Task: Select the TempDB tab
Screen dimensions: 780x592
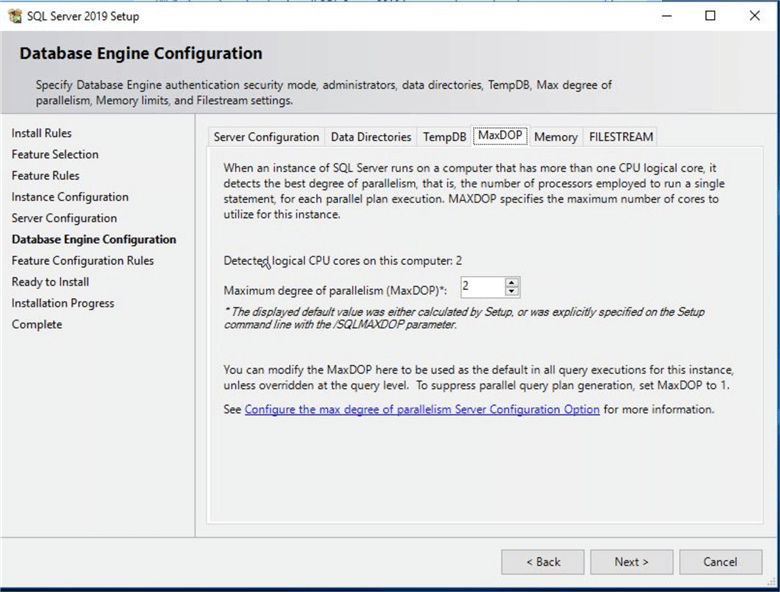Action: [444, 137]
